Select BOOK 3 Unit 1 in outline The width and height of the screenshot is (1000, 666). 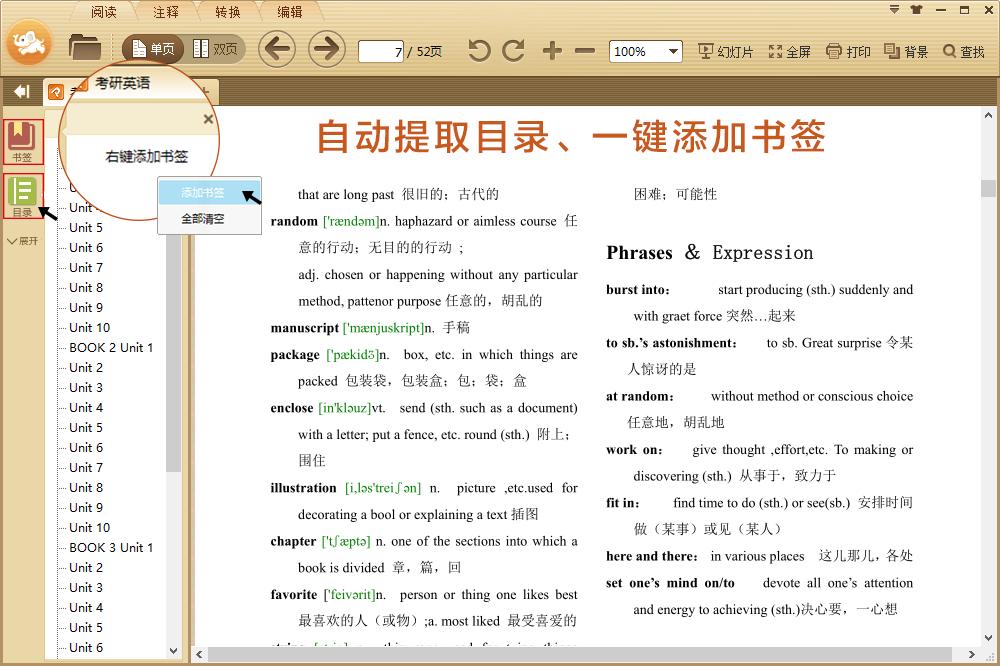coord(111,547)
